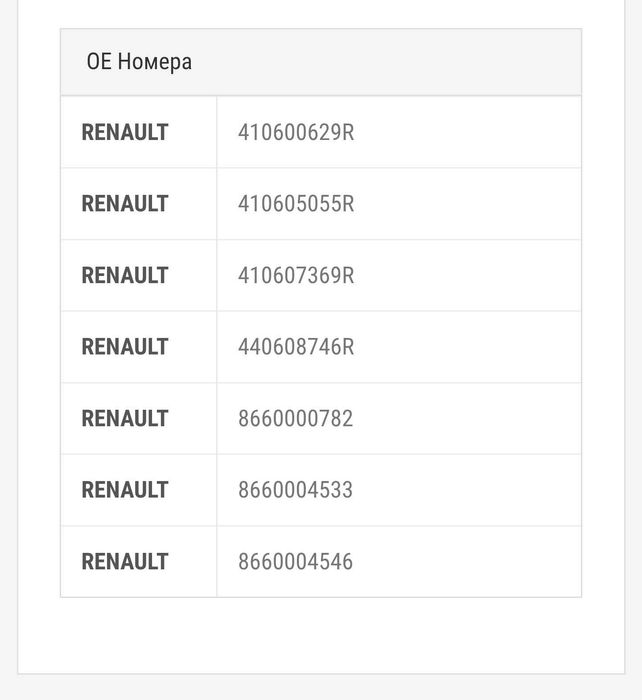Select OE number 410600629R

(x=296, y=132)
